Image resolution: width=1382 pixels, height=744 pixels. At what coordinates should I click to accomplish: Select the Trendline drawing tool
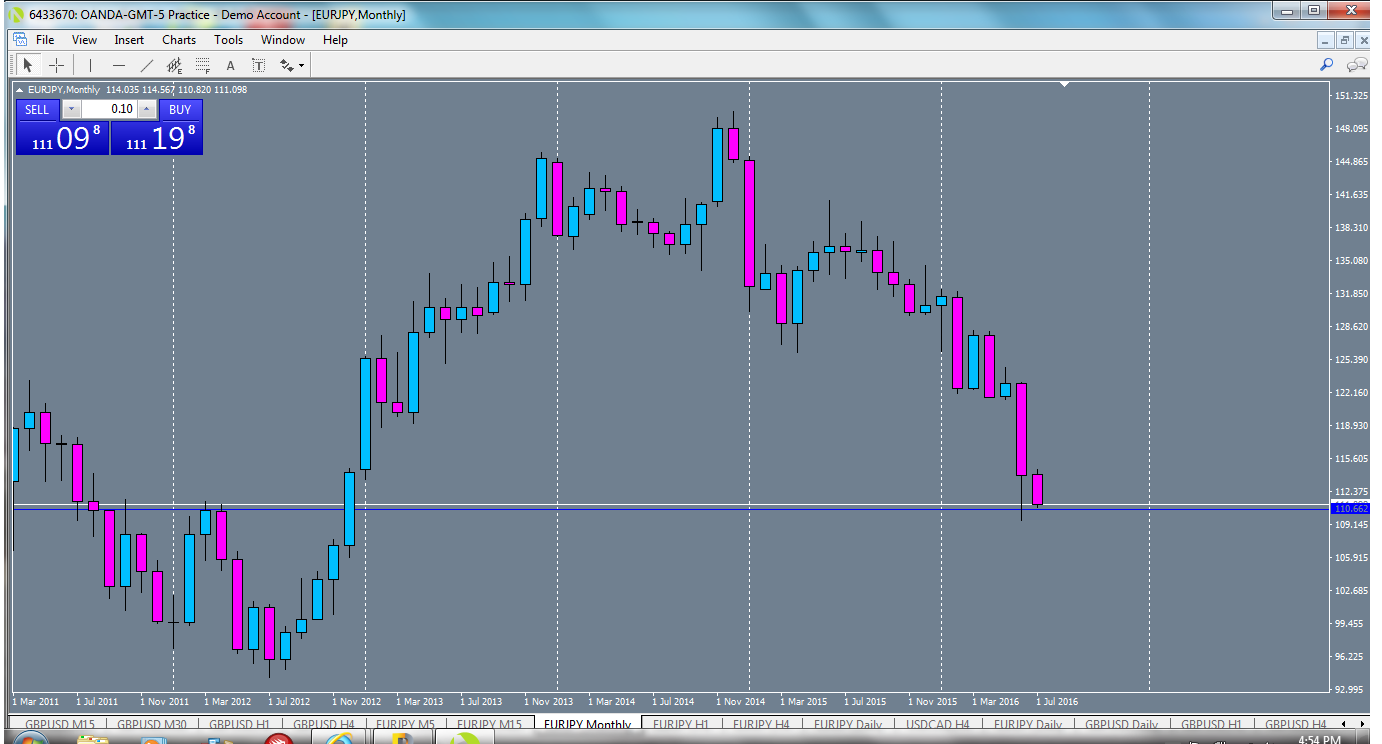pyautogui.click(x=146, y=64)
